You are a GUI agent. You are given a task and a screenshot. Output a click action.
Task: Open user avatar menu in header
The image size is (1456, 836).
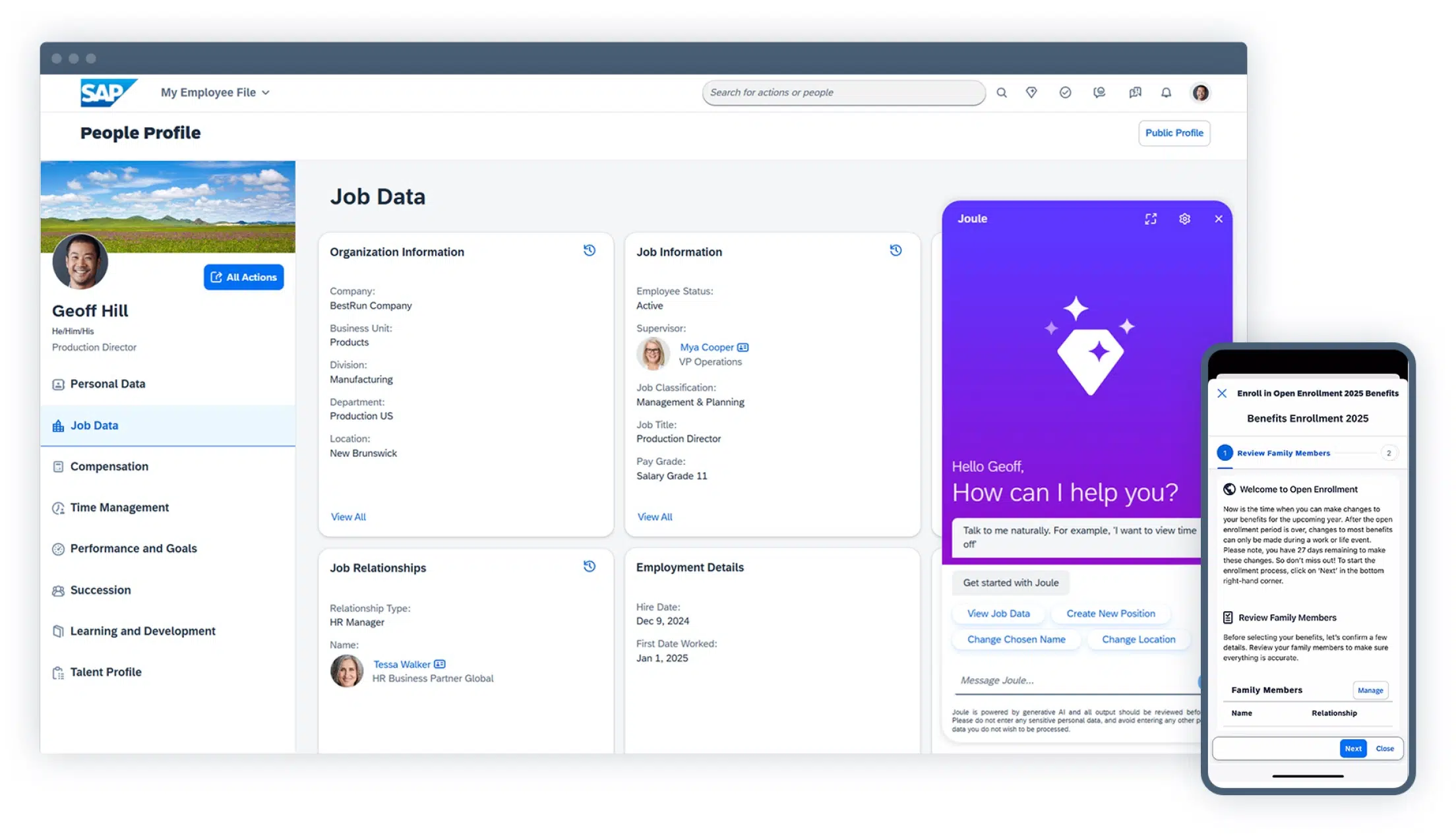(1200, 93)
